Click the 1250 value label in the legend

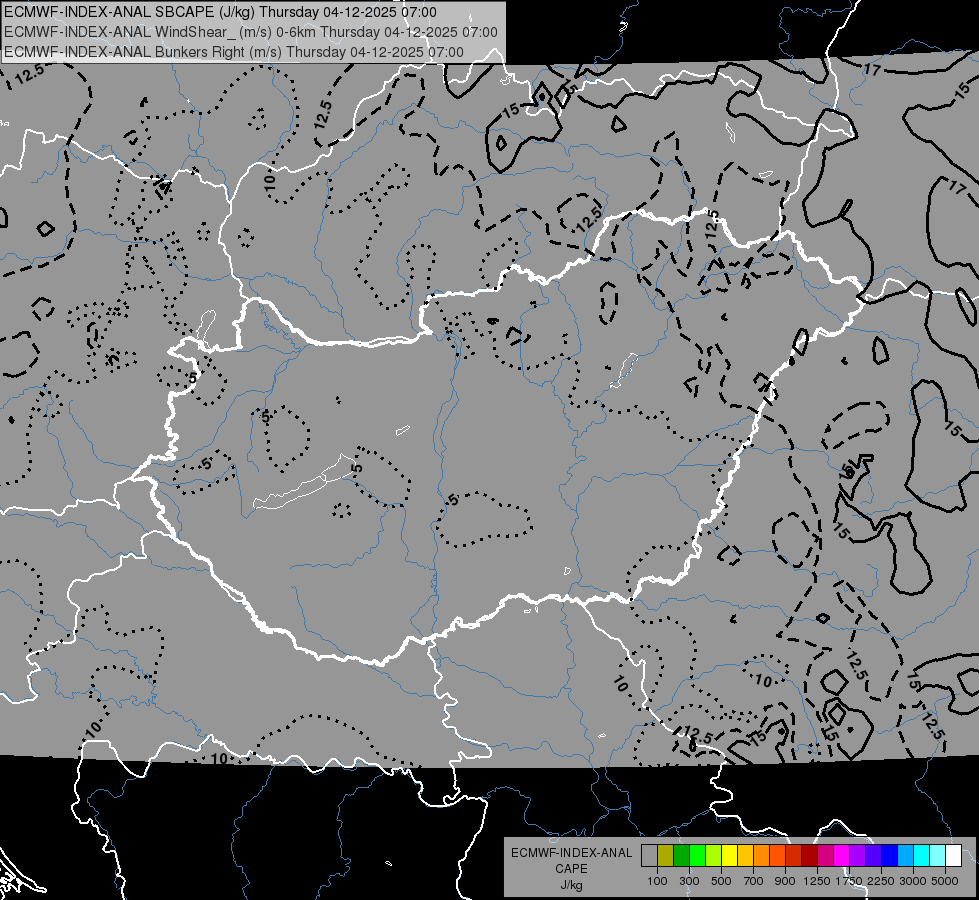pos(817,881)
